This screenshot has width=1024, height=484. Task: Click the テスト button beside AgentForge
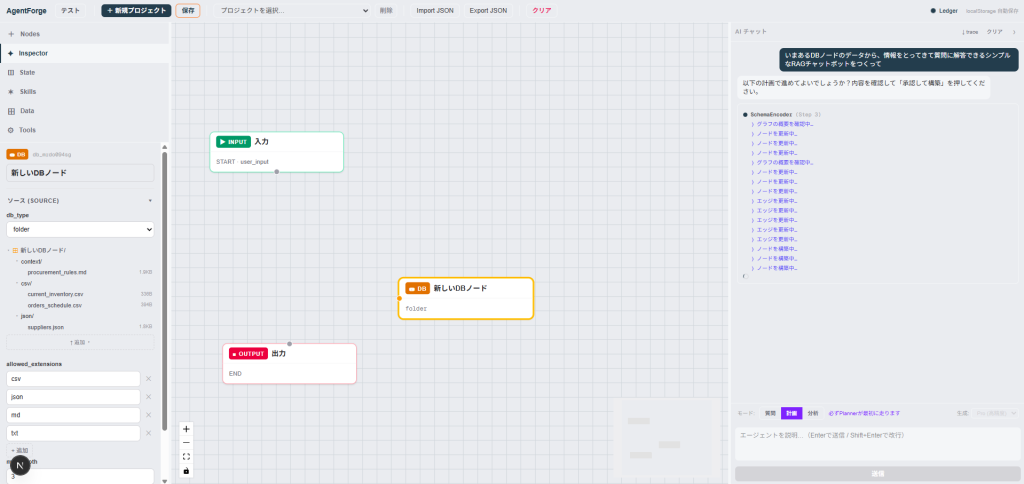click(69, 10)
